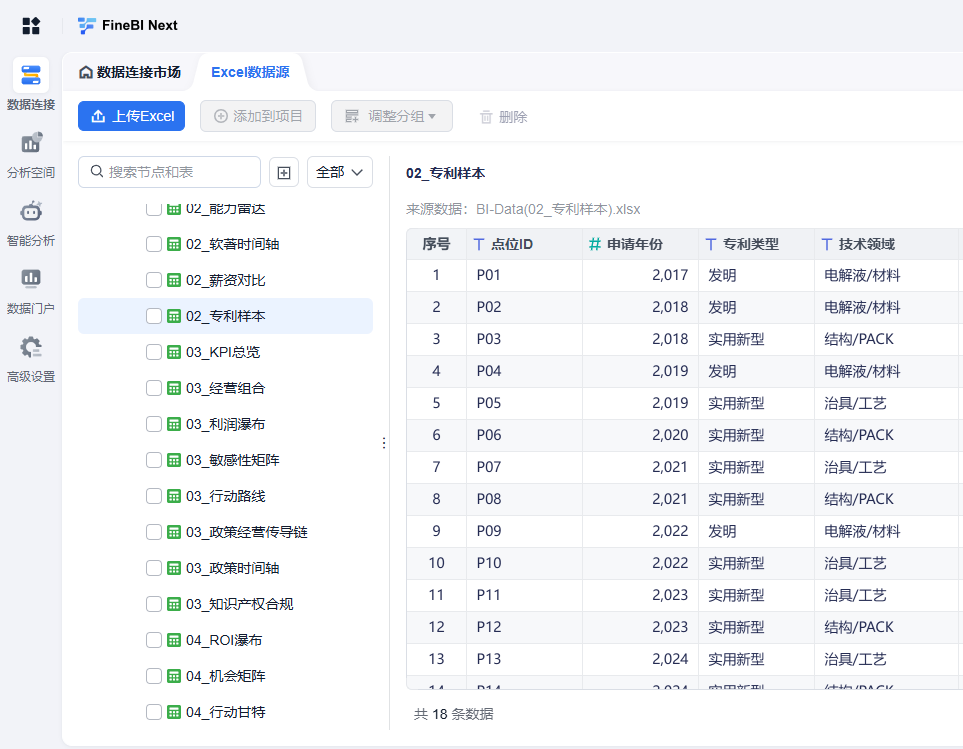Click 发明 in row 4
The height and width of the screenshot is (749, 963).
click(722, 371)
